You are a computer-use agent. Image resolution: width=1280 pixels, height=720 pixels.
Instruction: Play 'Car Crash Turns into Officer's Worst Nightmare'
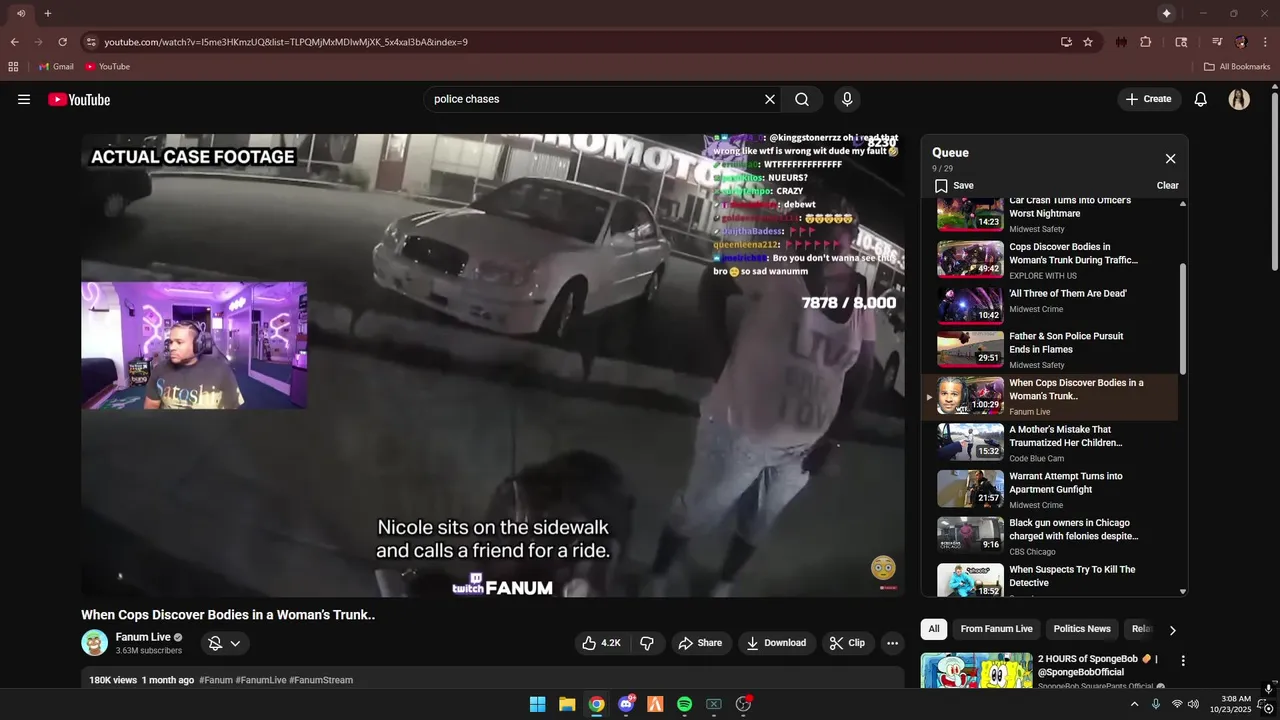pyautogui.click(x=1048, y=215)
